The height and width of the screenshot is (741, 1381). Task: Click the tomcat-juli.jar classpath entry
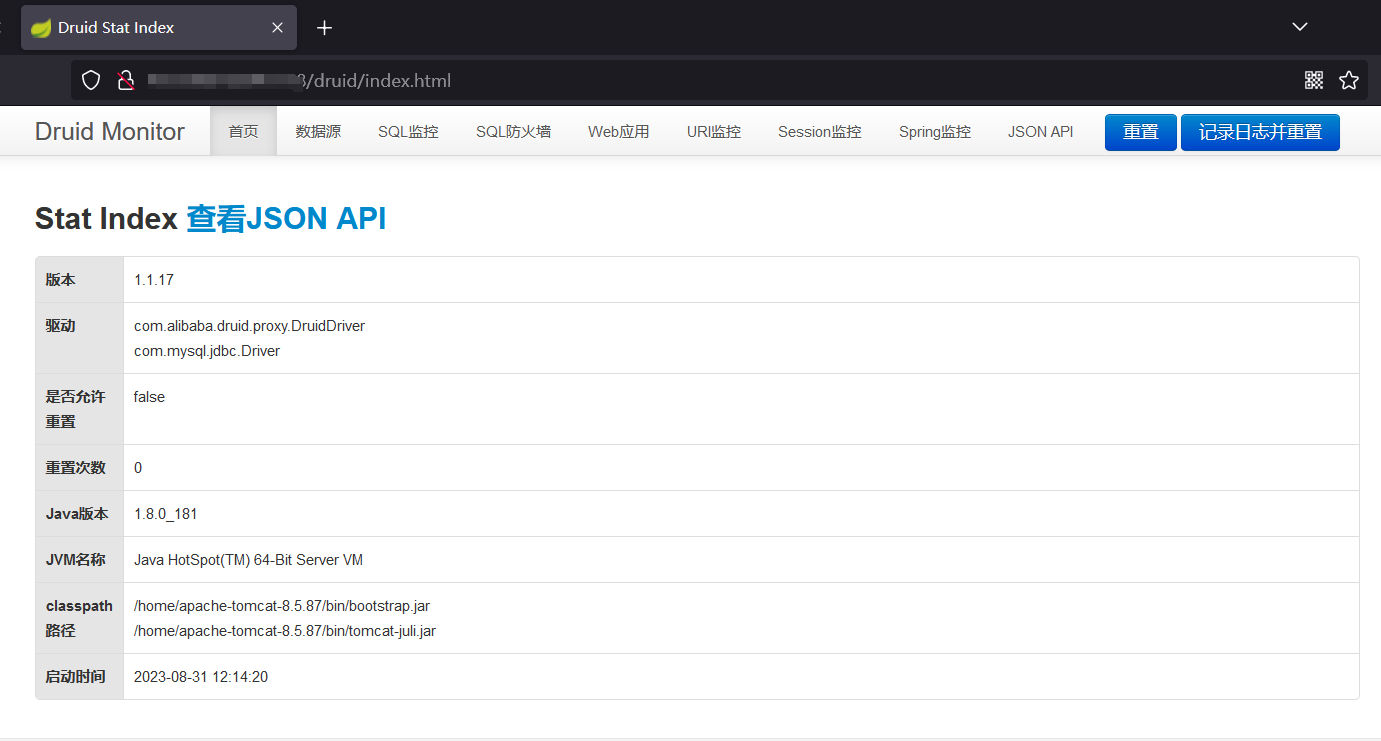point(285,631)
